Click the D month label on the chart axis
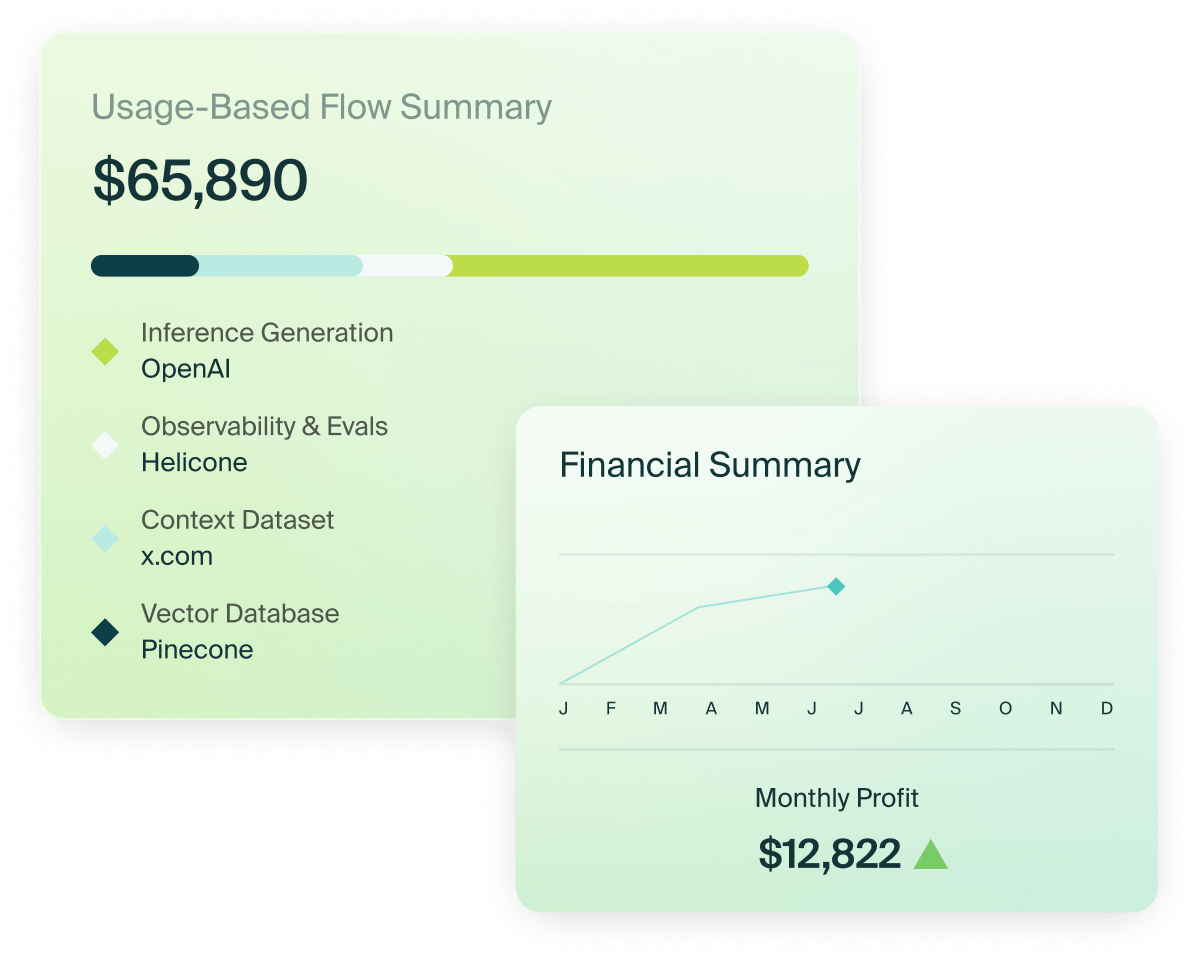The width and height of the screenshot is (1197, 960). [x=1107, y=708]
